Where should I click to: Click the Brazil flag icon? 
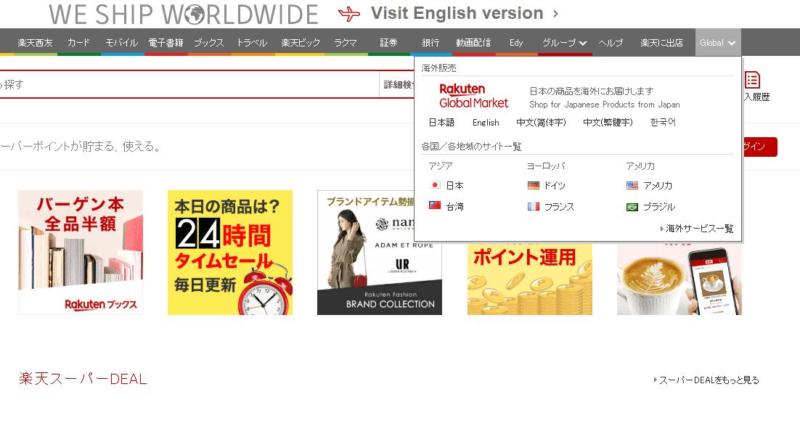632,207
